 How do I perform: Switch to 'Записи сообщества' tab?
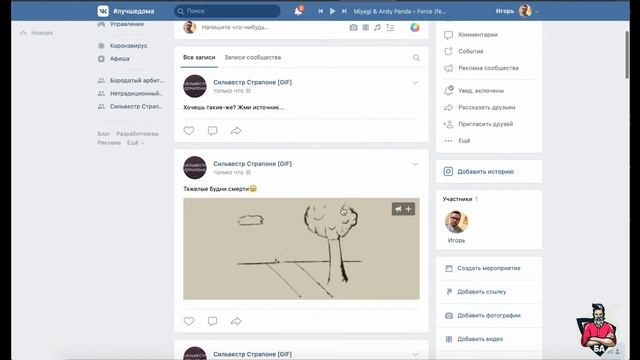click(253, 58)
